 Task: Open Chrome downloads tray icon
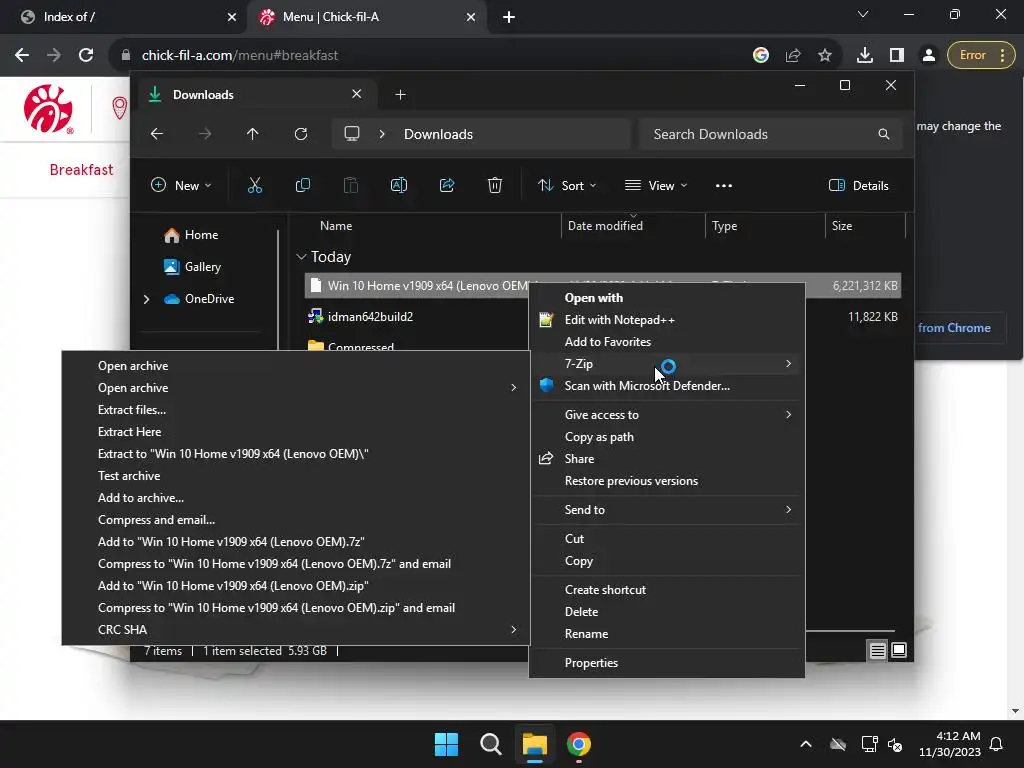click(x=865, y=55)
